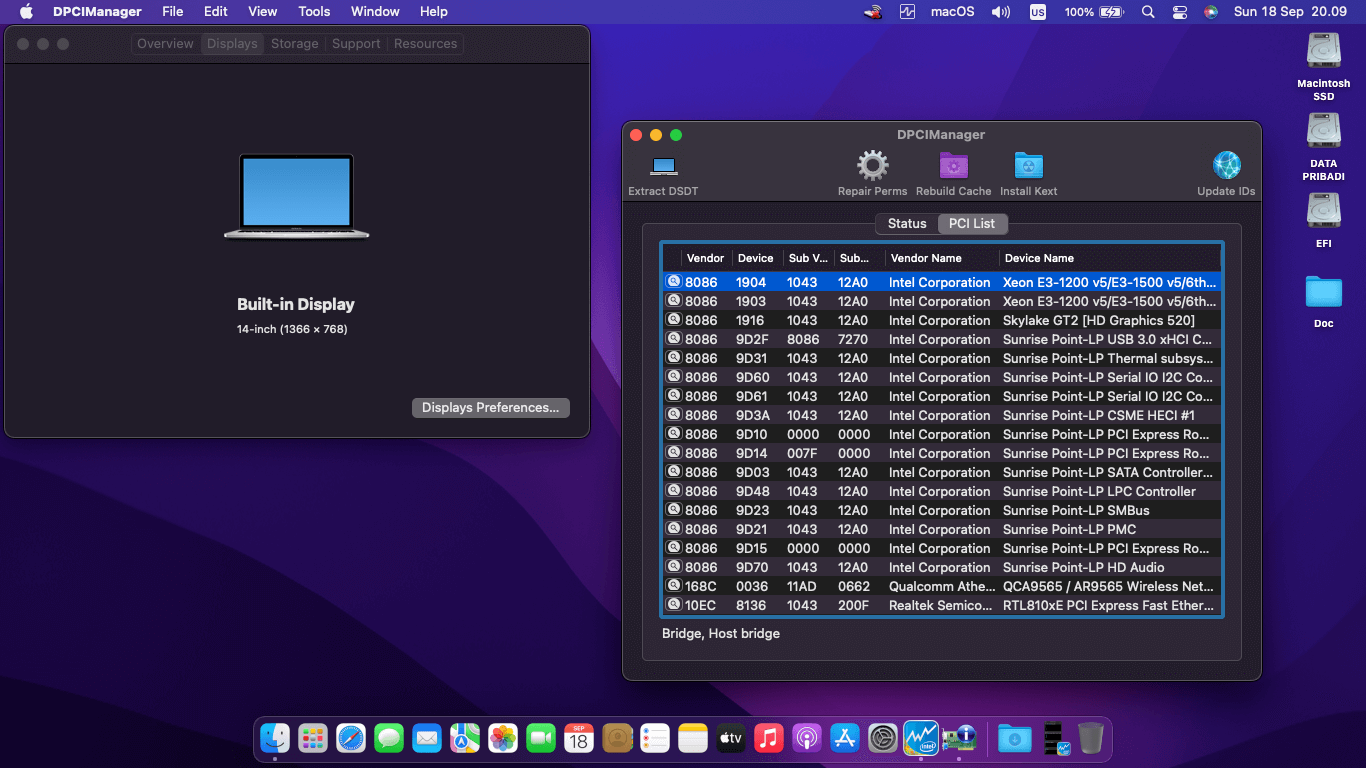Open Calendar from the Dock
Viewport: 1366px width, 768px height.
point(579,738)
